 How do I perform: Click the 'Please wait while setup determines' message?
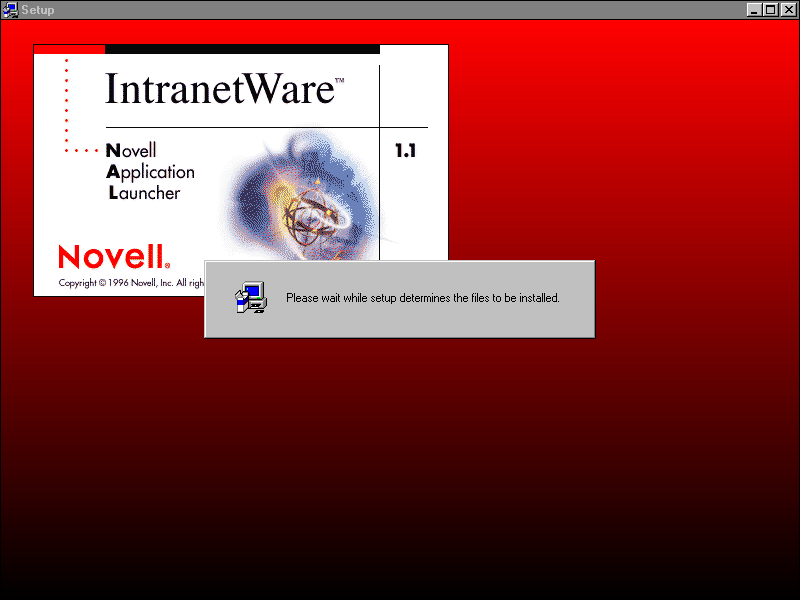[422, 298]
